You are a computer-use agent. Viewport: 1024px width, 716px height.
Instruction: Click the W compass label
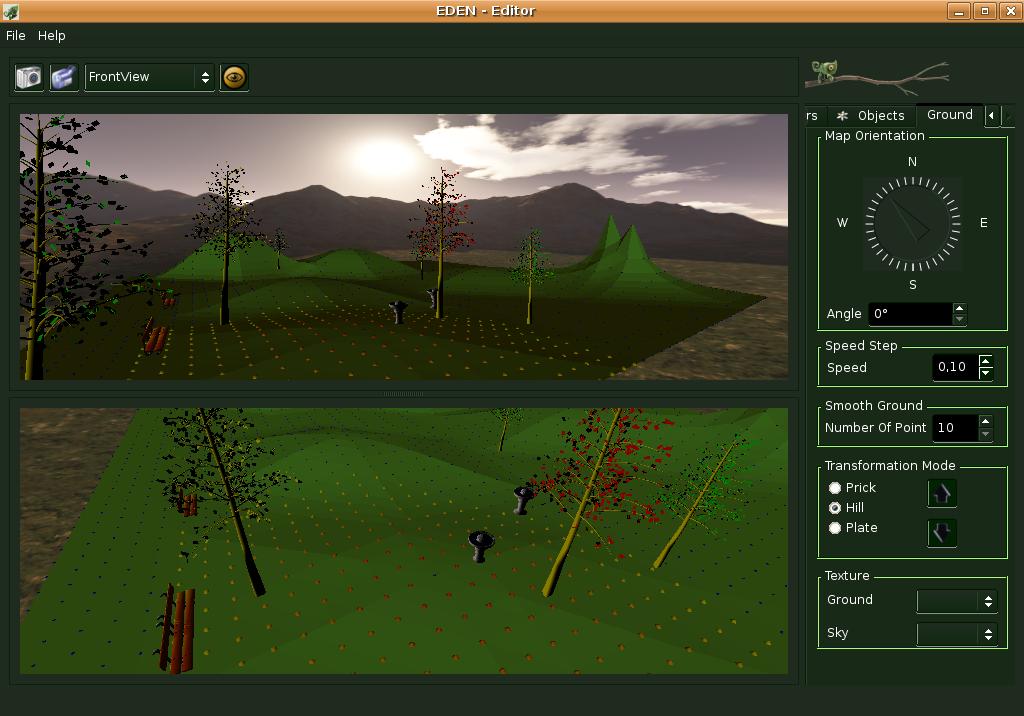842,223
